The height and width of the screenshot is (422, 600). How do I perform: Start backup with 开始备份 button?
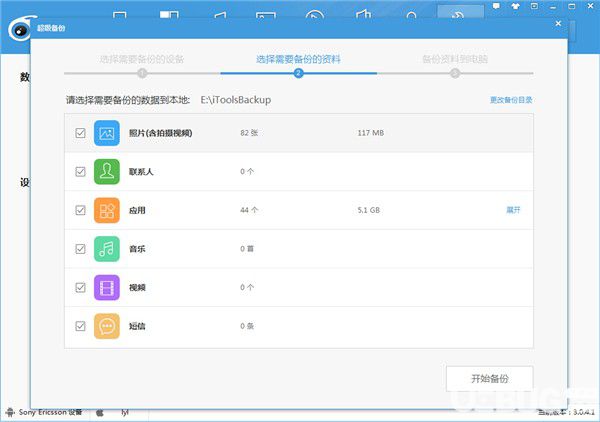(x=489, y=378)
